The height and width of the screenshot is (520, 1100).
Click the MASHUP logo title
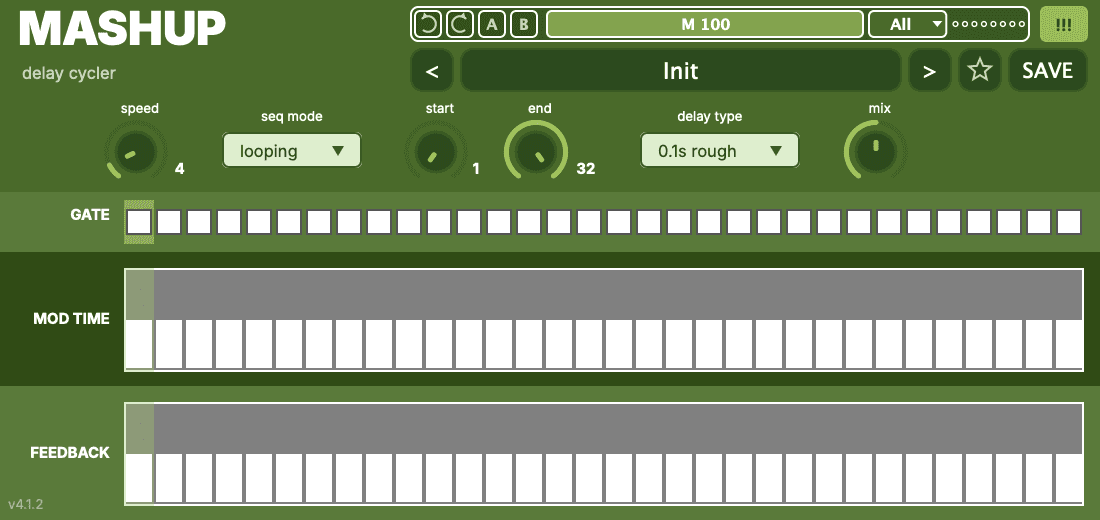[x=123, y=29]
